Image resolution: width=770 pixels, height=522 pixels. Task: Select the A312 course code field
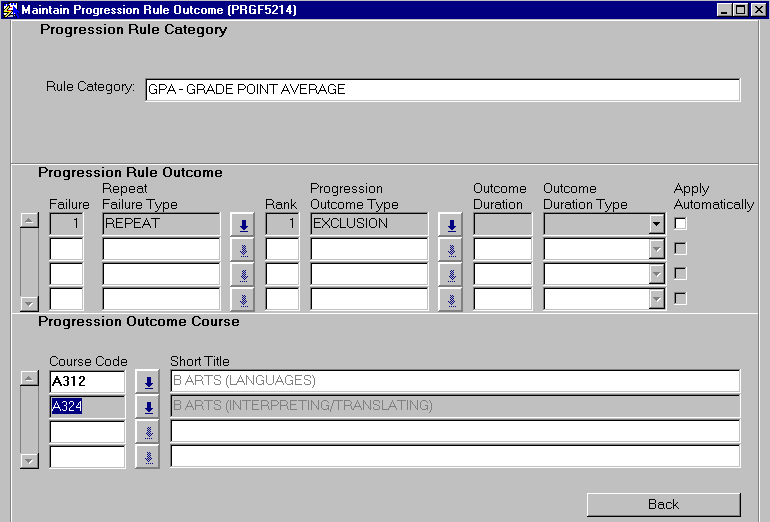click(87, 382)
